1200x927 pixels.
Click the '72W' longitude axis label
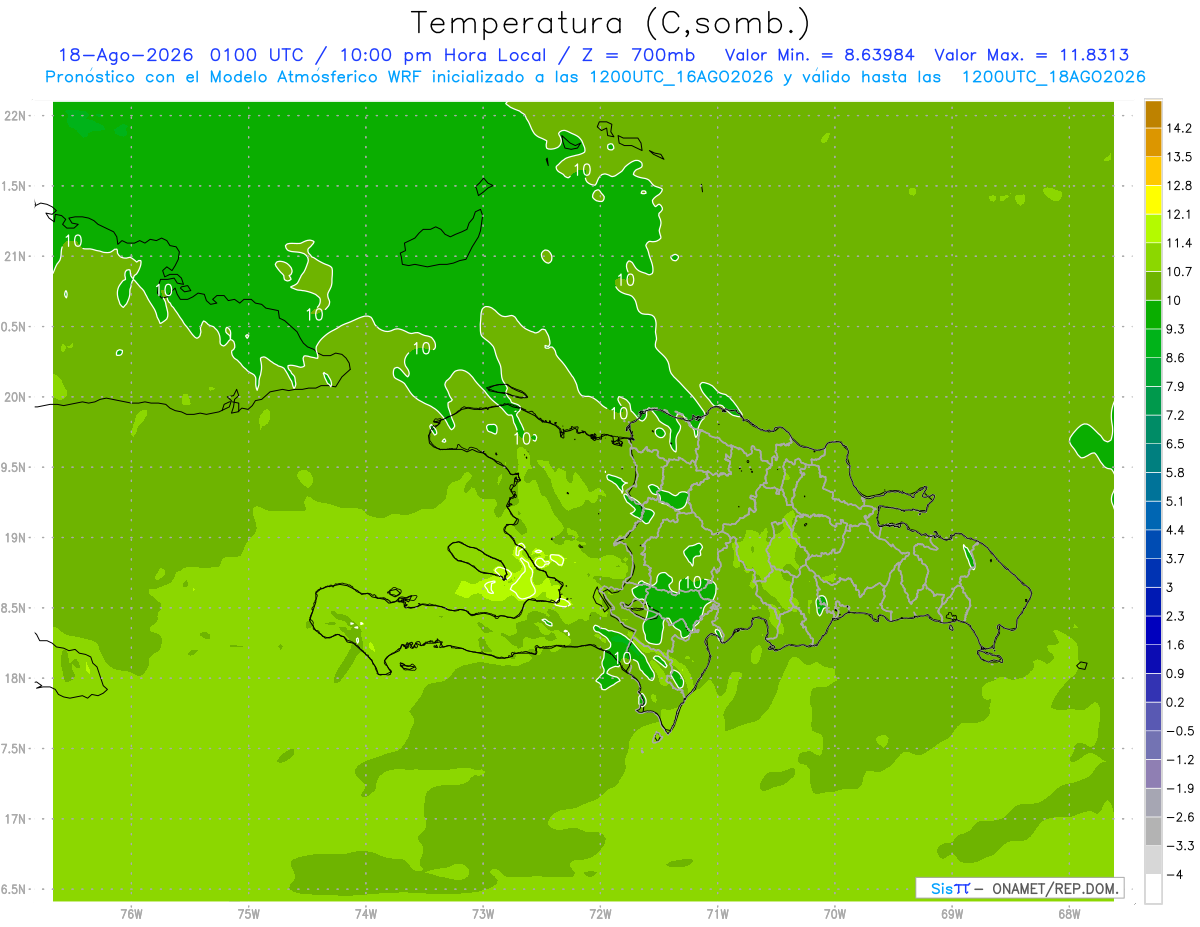600,914
